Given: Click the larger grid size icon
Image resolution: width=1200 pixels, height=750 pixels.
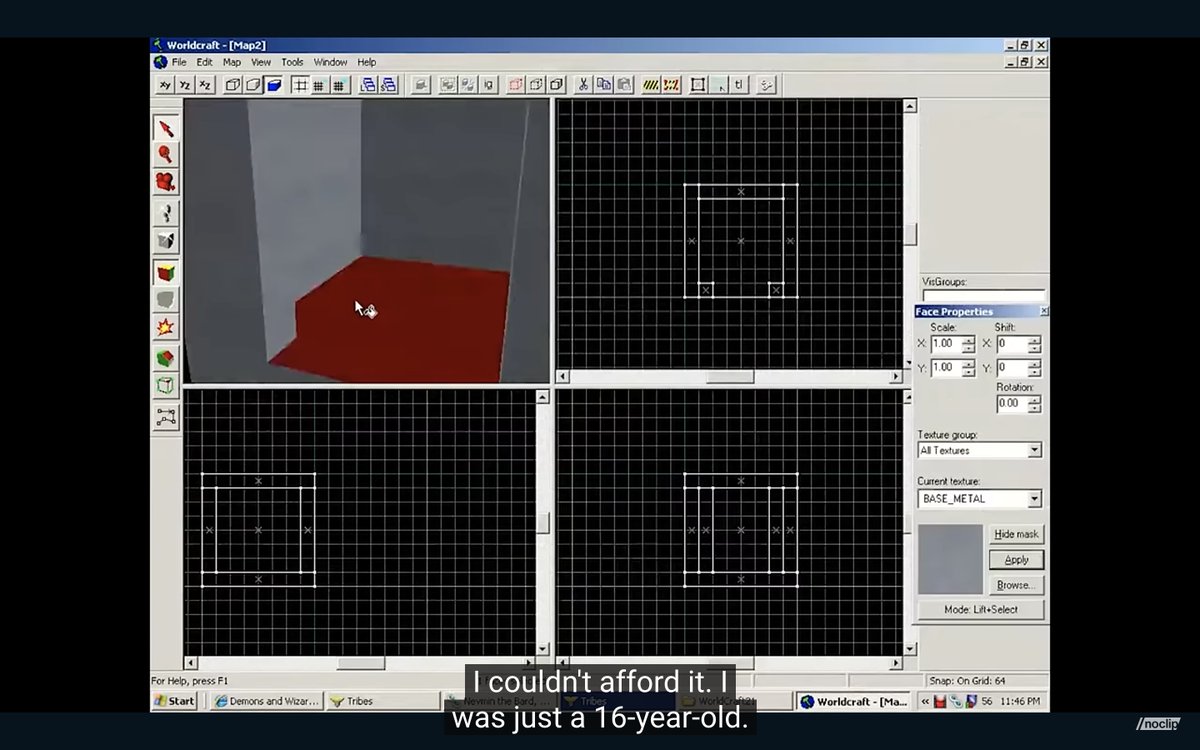Looking at the screenshot, I should [339, 85].
